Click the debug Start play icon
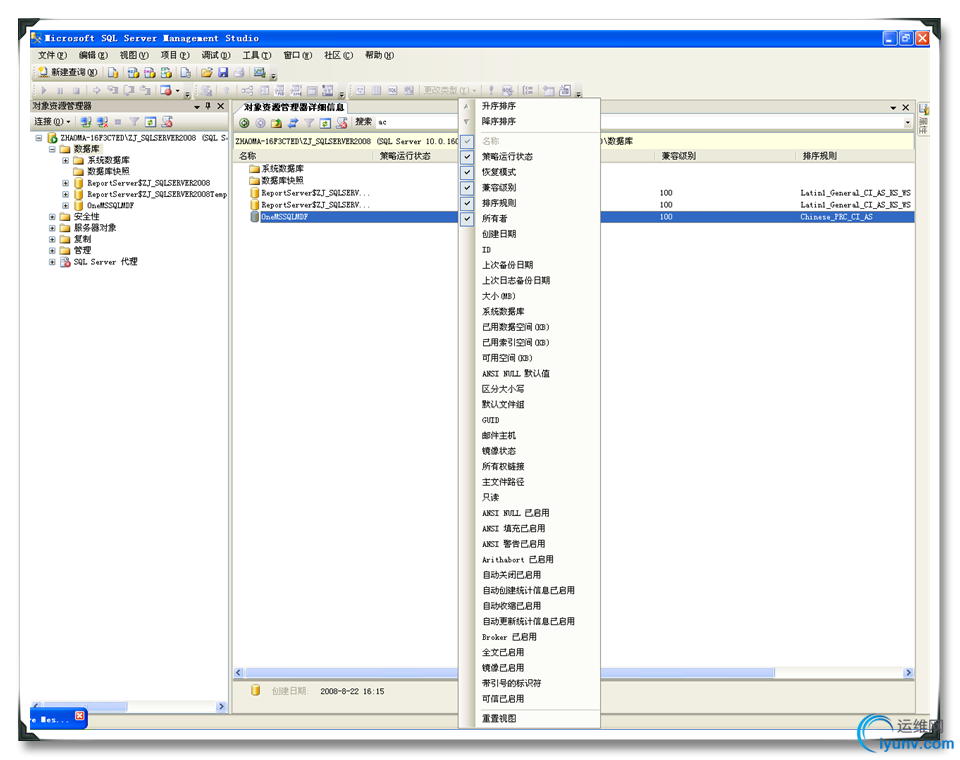The image size is (960, 760). tap(44, 90)
